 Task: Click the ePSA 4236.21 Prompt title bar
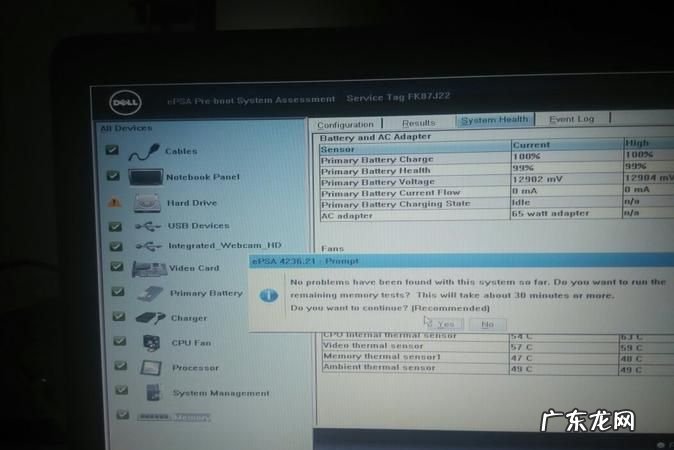pyautogui.click(x=461, y=261)
